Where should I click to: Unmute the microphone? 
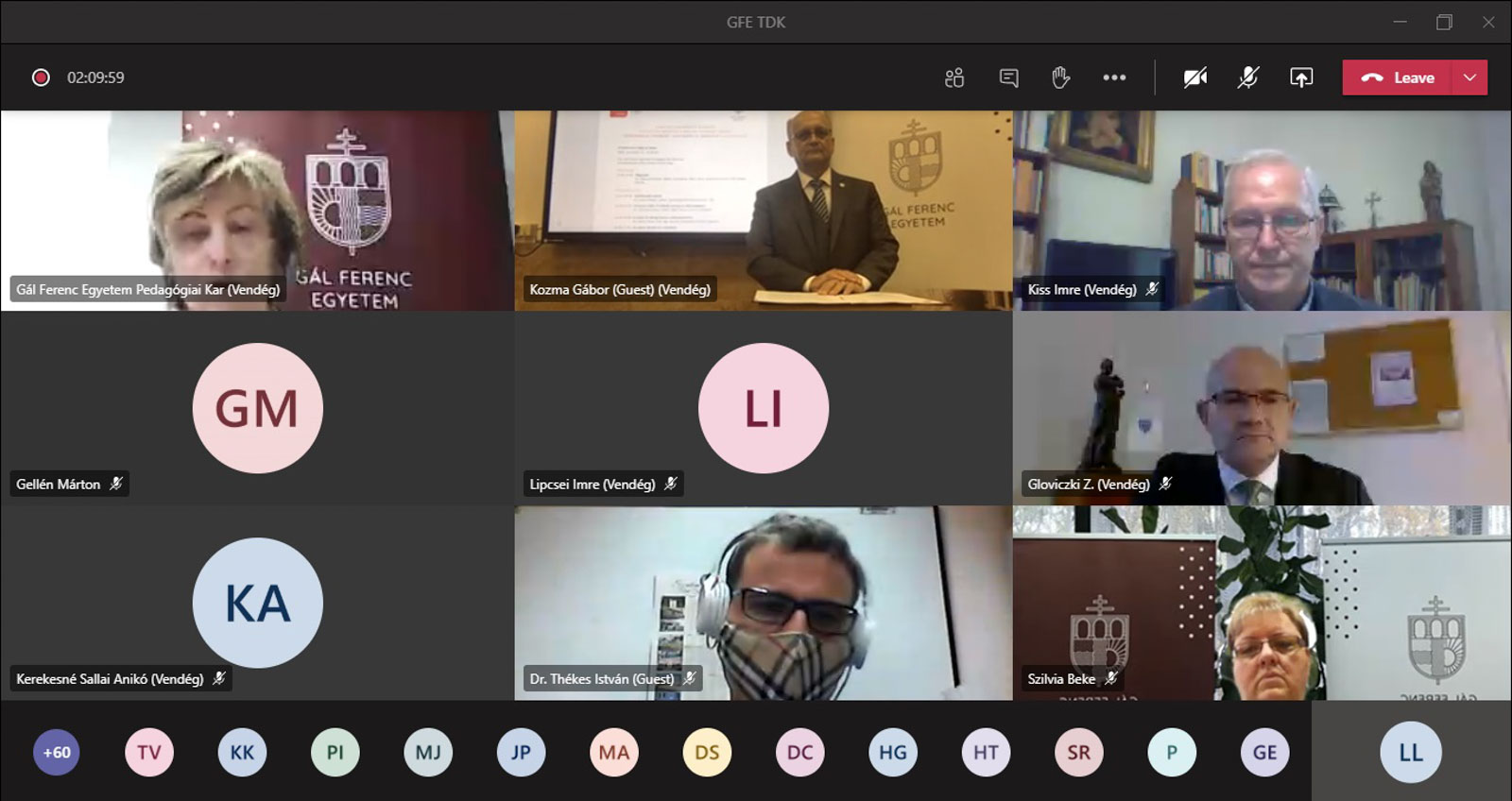pos(1248,77)
